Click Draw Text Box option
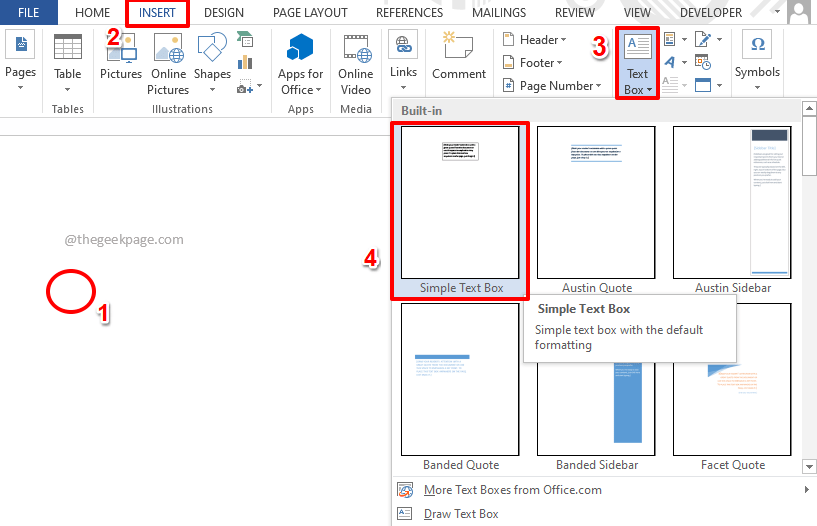 (x=461, y=514)
